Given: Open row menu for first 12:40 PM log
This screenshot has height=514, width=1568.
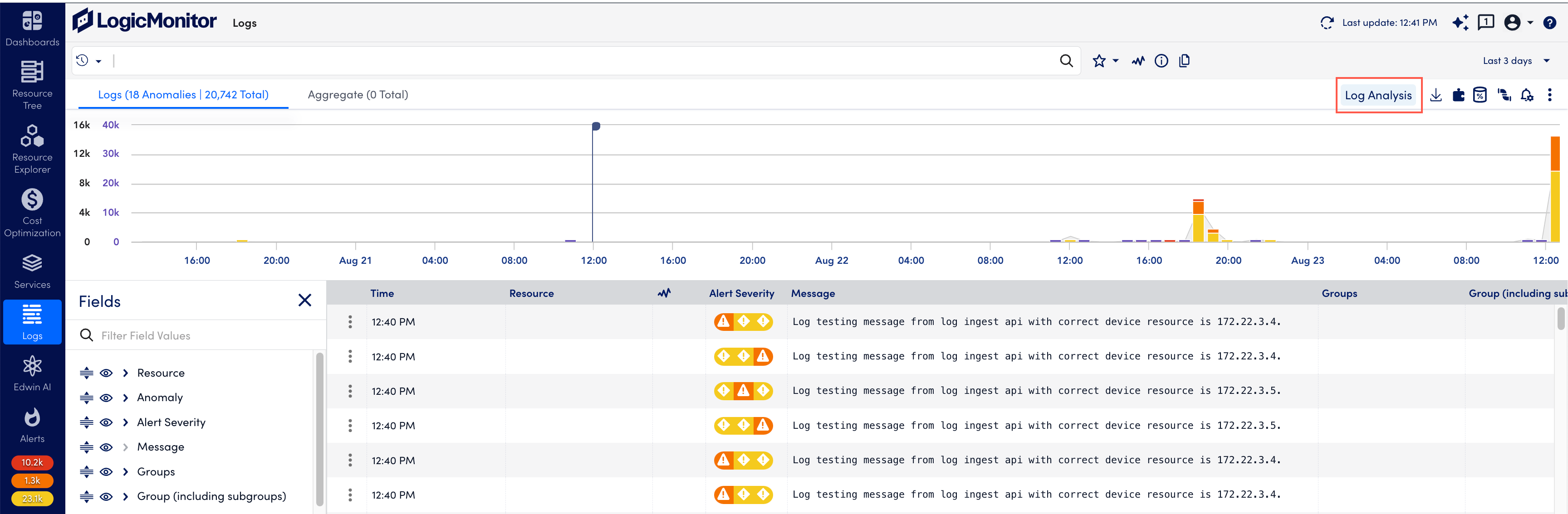Looking at the screenshot, I should pos(350,322).
